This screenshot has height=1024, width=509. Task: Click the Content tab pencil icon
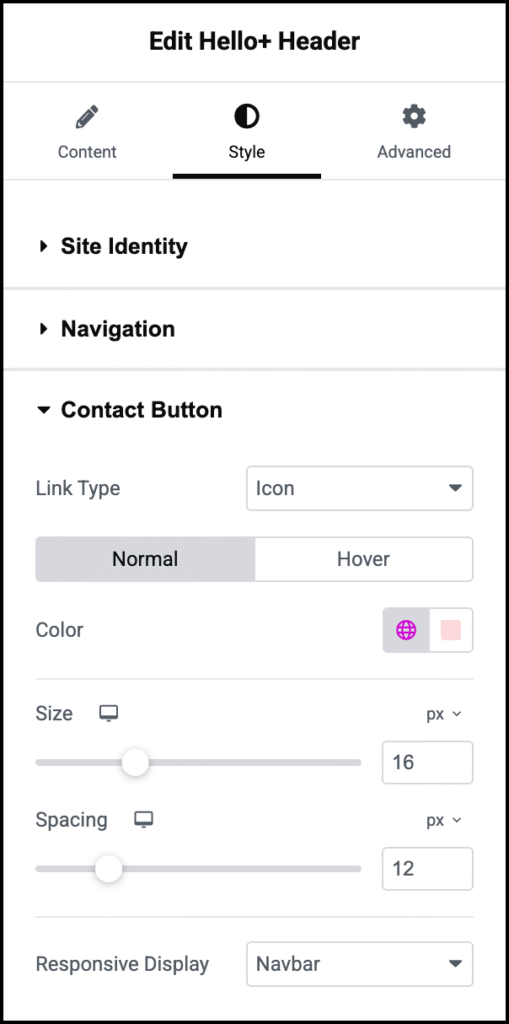pyautogui.click(x=87, y=117)
